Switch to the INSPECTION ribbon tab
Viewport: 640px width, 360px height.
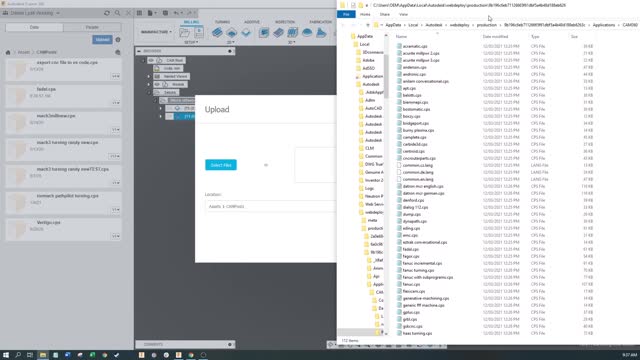[x=285, y=22]
